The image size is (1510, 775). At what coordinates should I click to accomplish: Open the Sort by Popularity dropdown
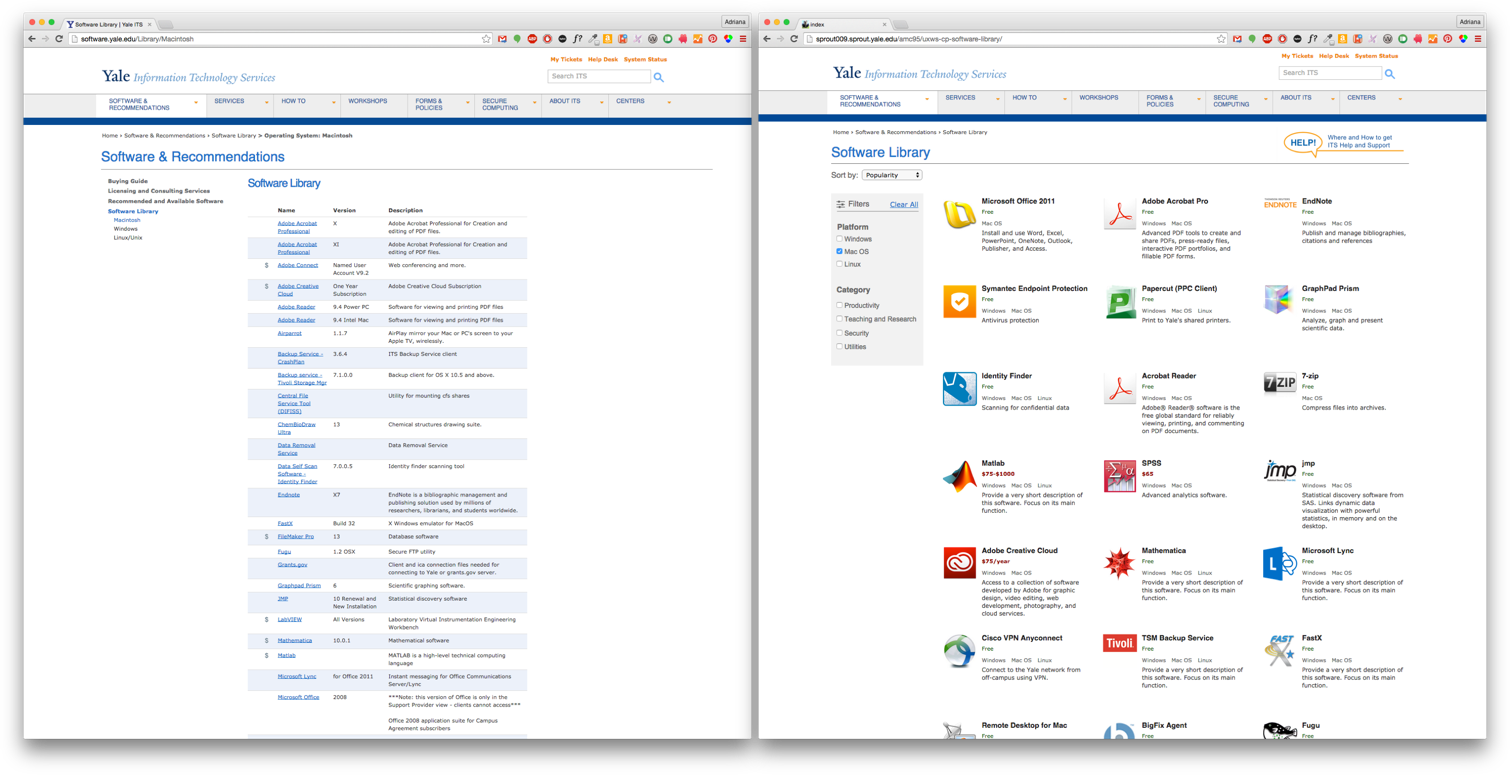point(892,175)
